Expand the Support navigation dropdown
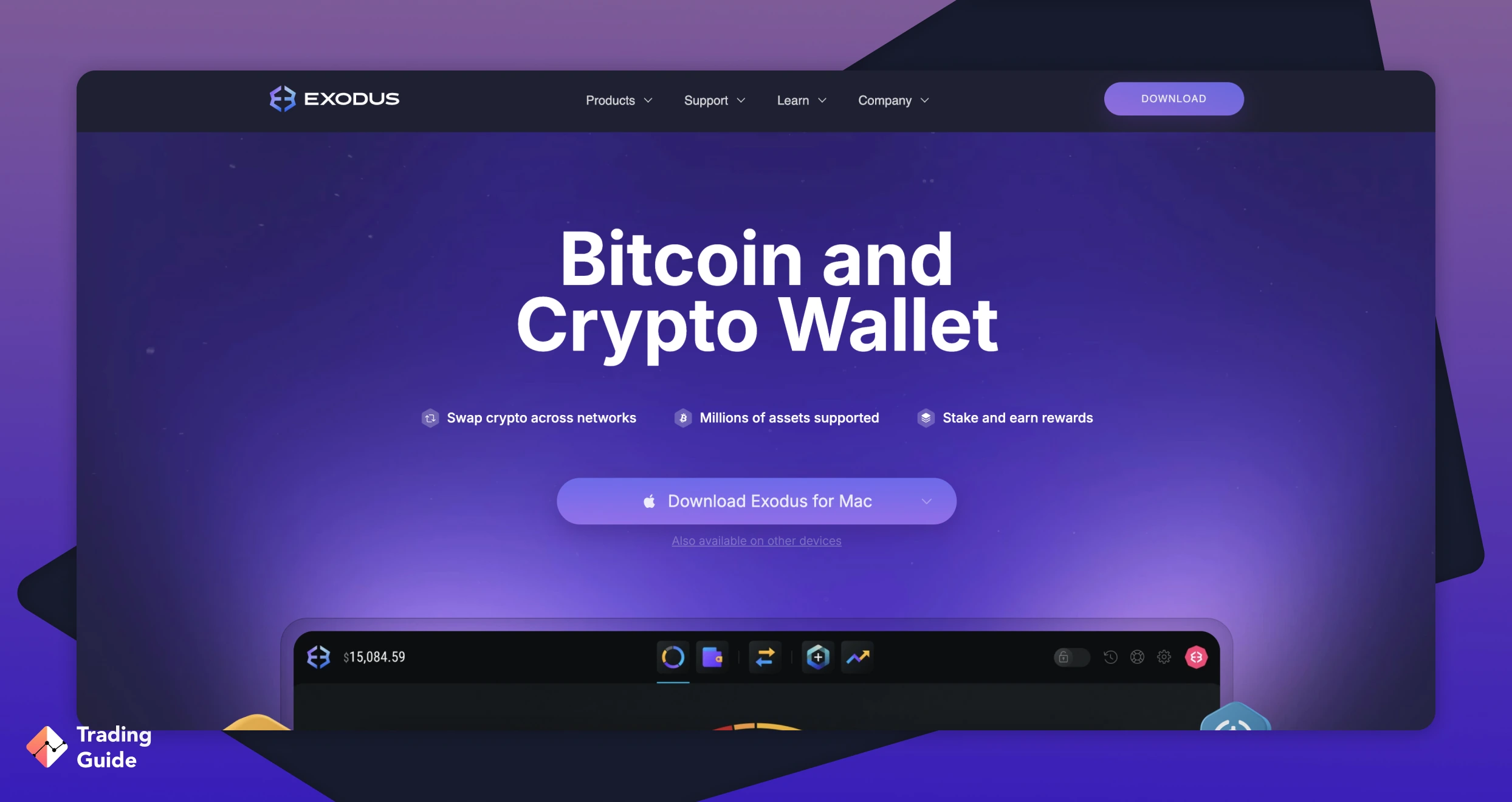The image size is (1512, 802). point(714,99)
